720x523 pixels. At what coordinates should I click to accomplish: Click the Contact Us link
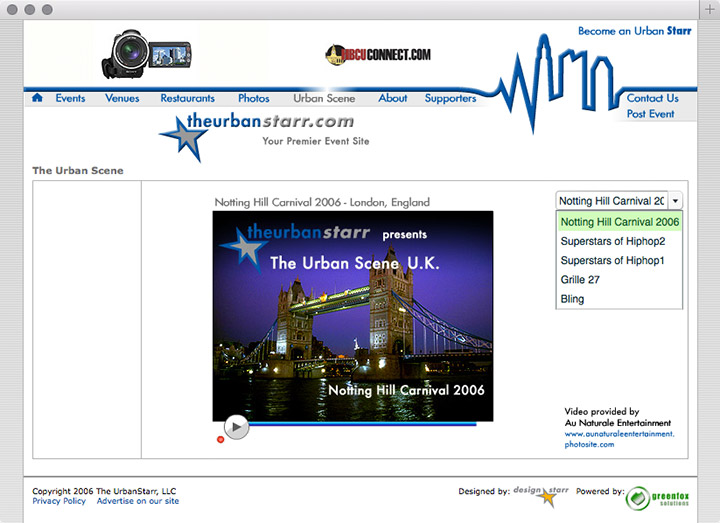coord(652,98)
